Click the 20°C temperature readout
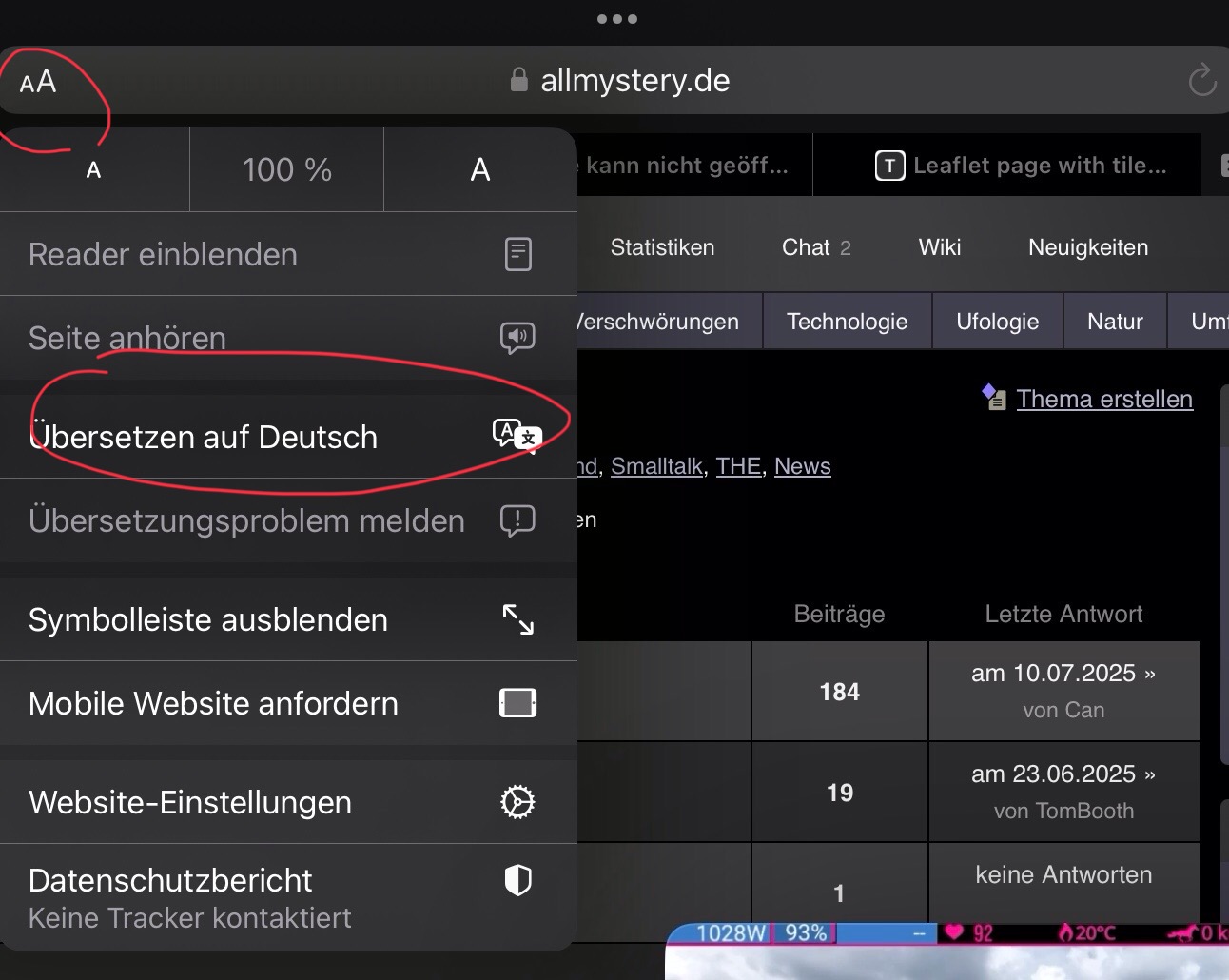The image size is (1229, 980). [1087, 933]
